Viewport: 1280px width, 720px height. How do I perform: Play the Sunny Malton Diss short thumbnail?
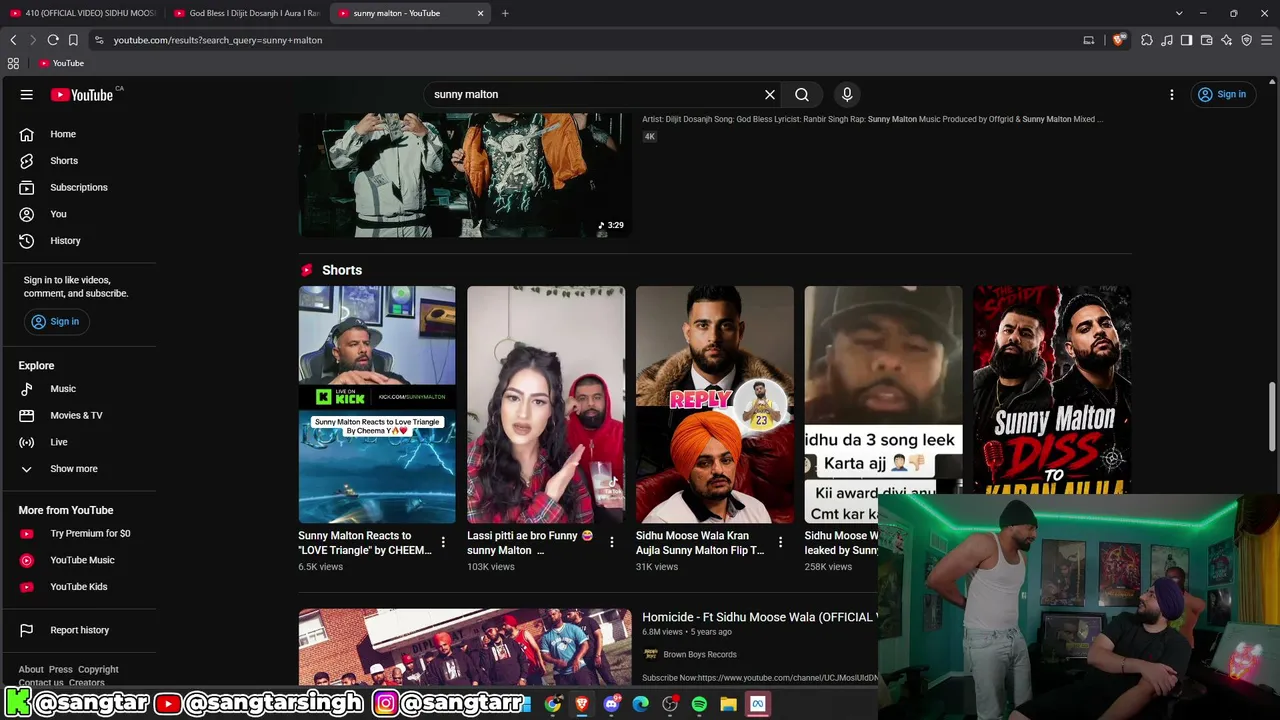click(x=1052, y=390)
